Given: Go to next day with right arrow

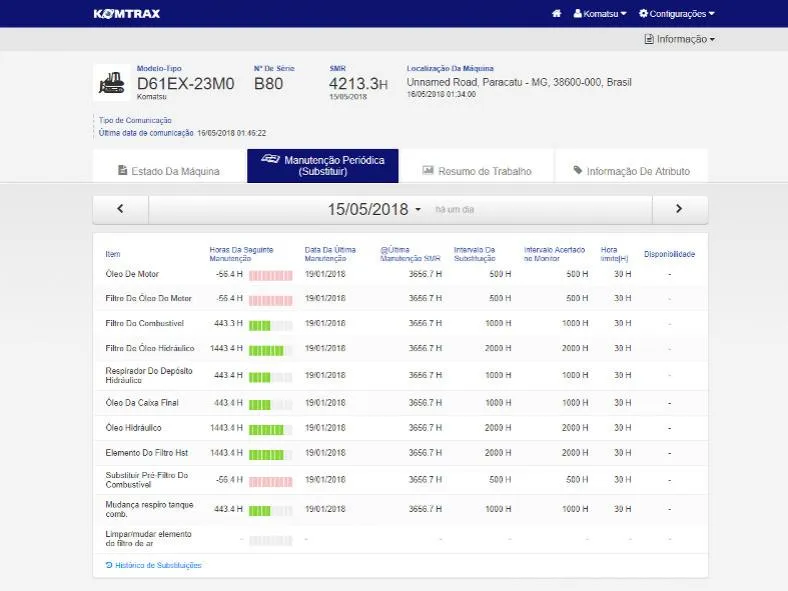Looking at the screenshot, I should (x=679, y=209).
